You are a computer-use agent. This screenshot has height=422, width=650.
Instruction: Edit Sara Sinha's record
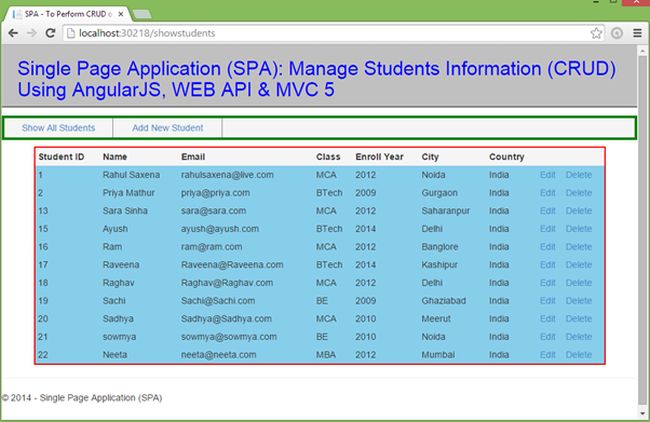(547, 211)
